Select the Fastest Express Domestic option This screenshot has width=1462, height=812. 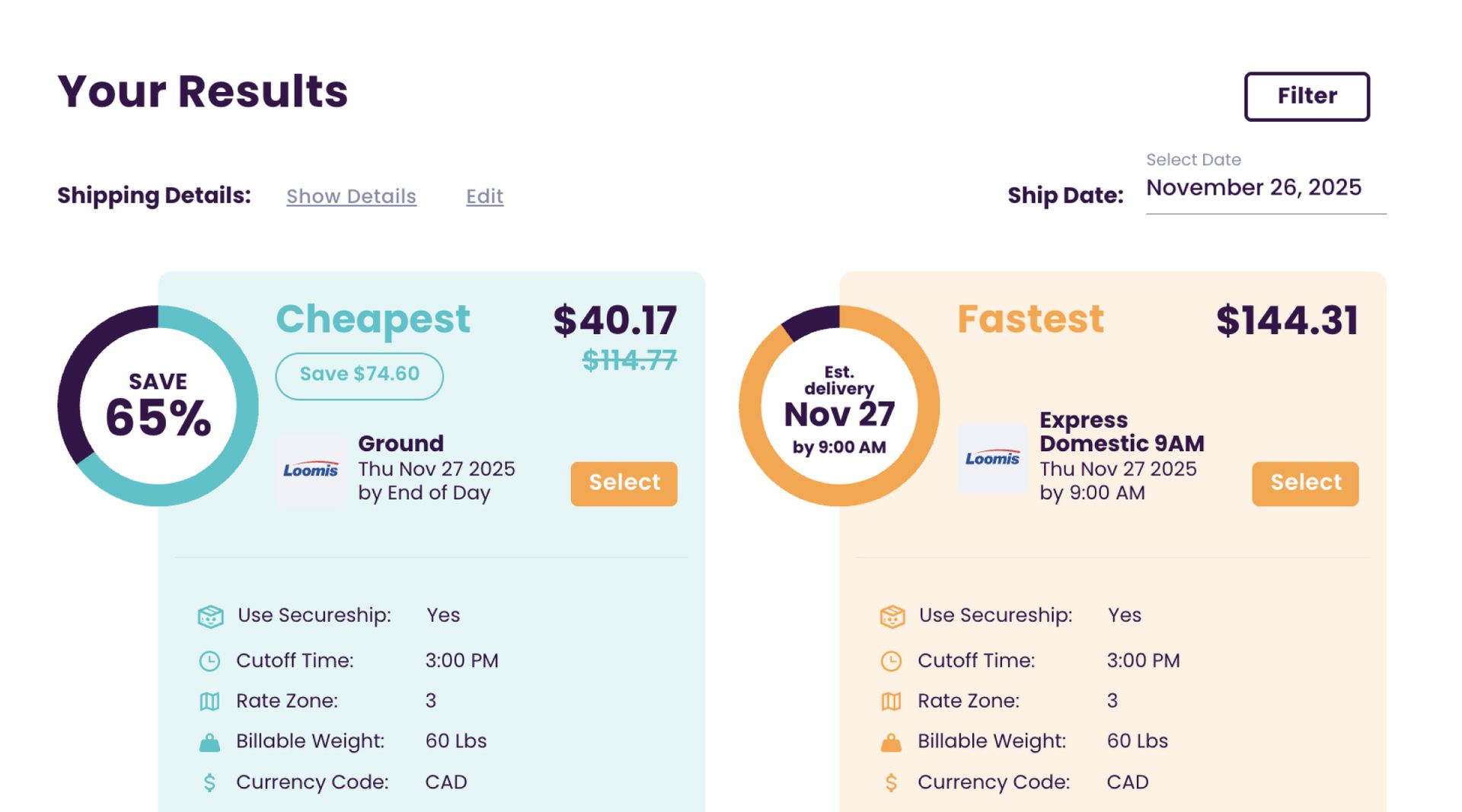(1304, 482)
